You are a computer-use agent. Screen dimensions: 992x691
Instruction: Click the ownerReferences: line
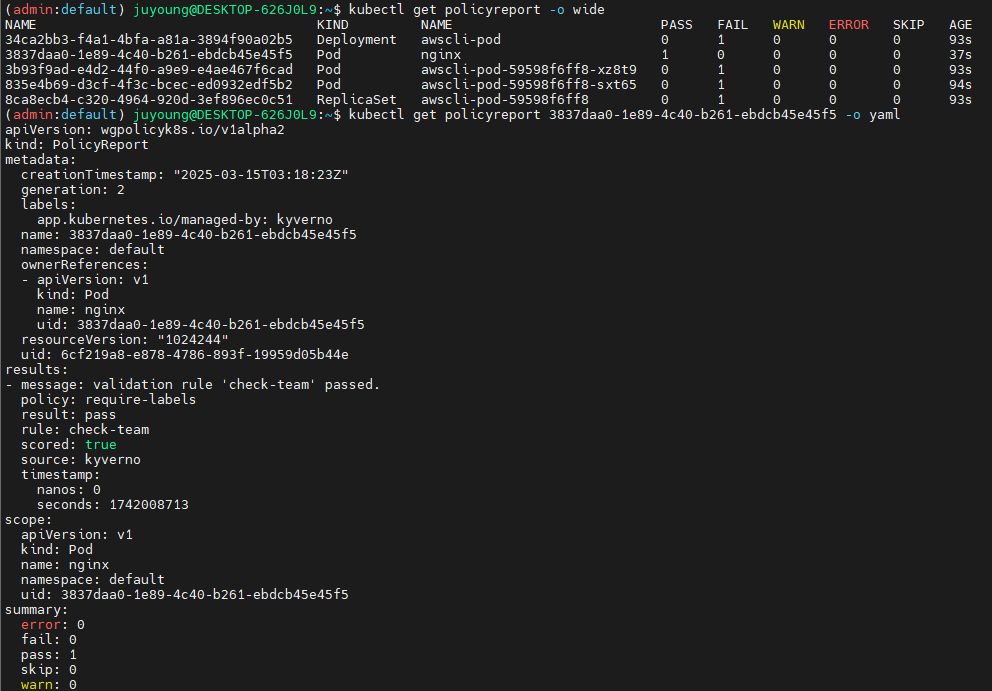point(84,265)
